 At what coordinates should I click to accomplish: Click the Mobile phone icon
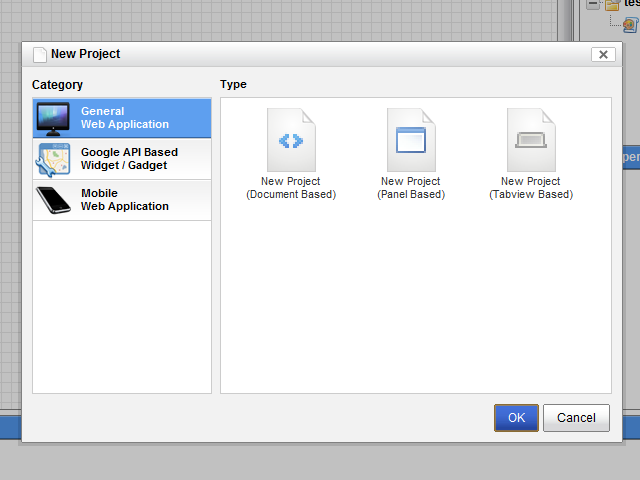54,200
